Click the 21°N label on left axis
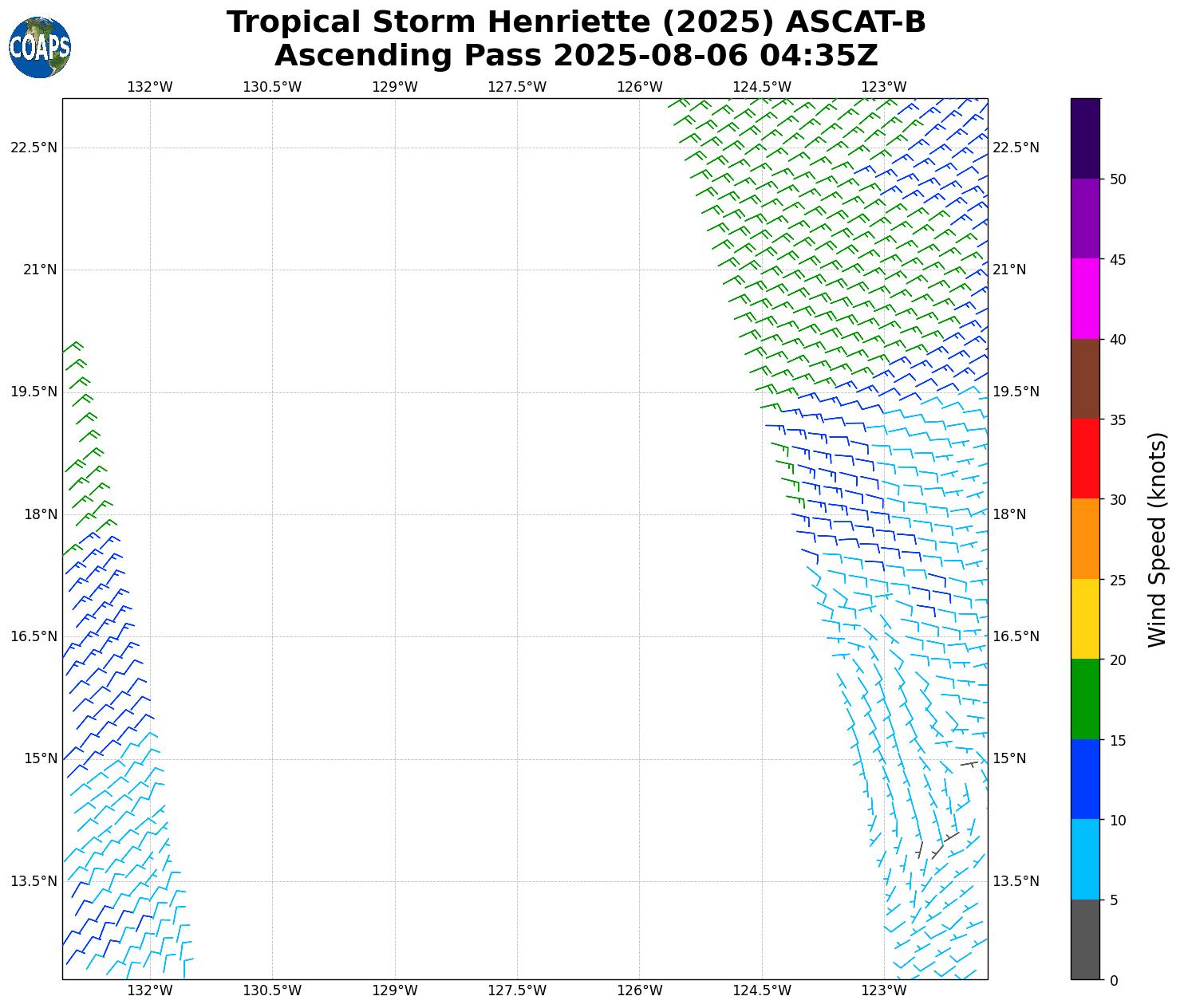 coord(40,270)
